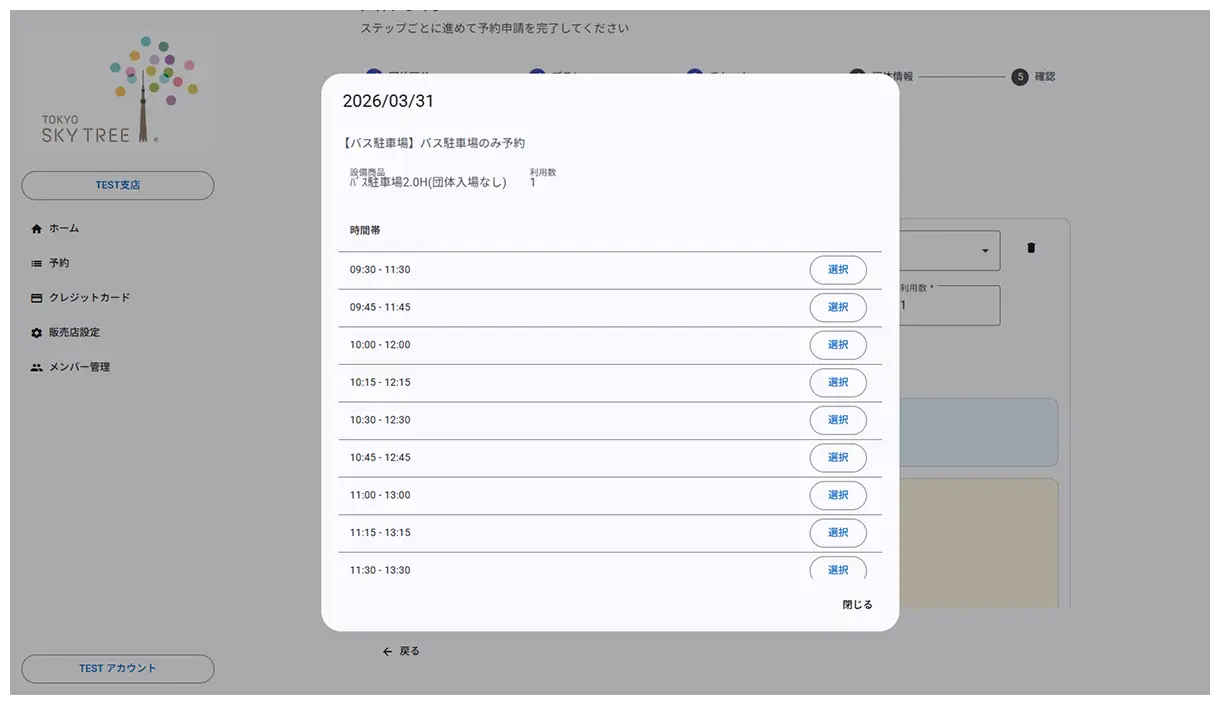The width and height of the screenshot is (1220, 705).
Task: Go to step 5 確認
Action: [1020, 77]
